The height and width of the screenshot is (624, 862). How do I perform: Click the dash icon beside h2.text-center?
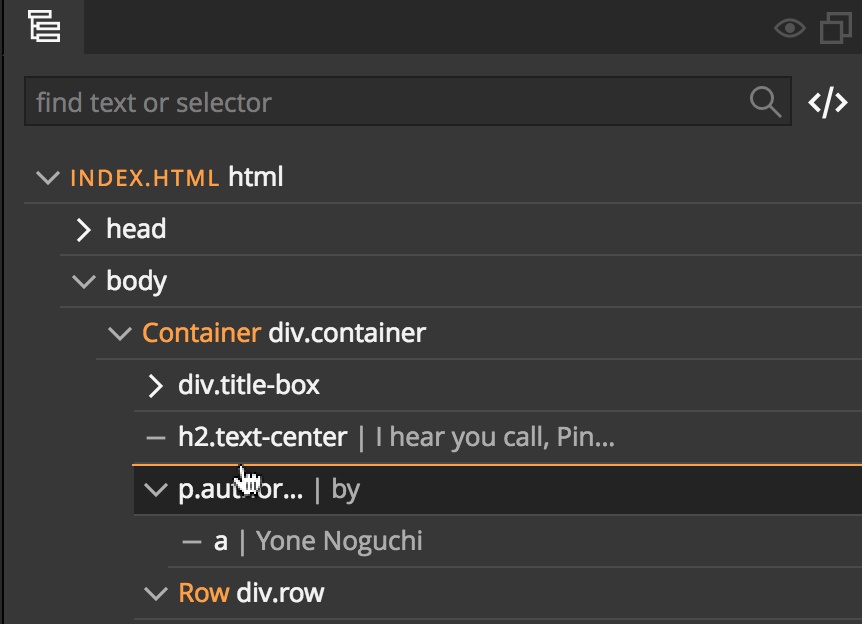[x=156, y=438]
